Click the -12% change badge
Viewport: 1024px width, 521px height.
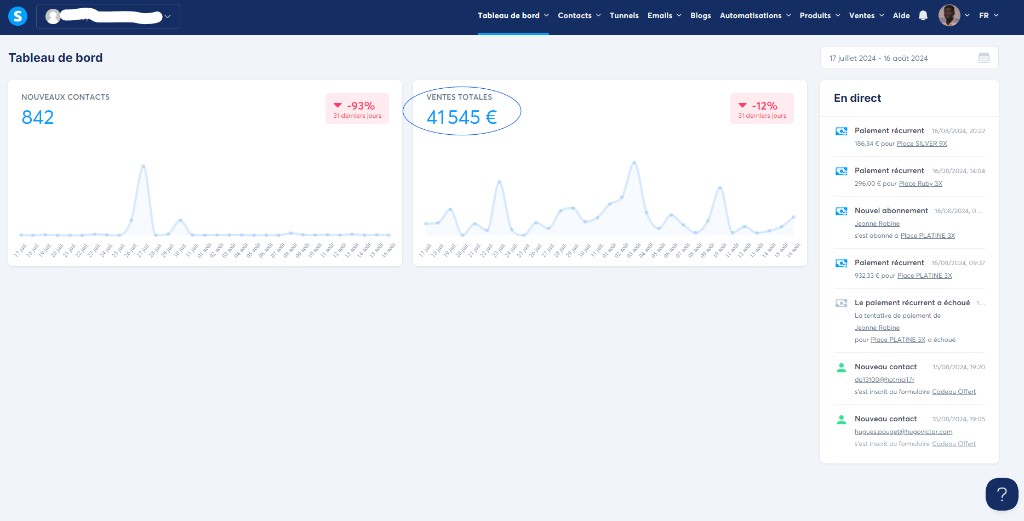pos(762,108)
